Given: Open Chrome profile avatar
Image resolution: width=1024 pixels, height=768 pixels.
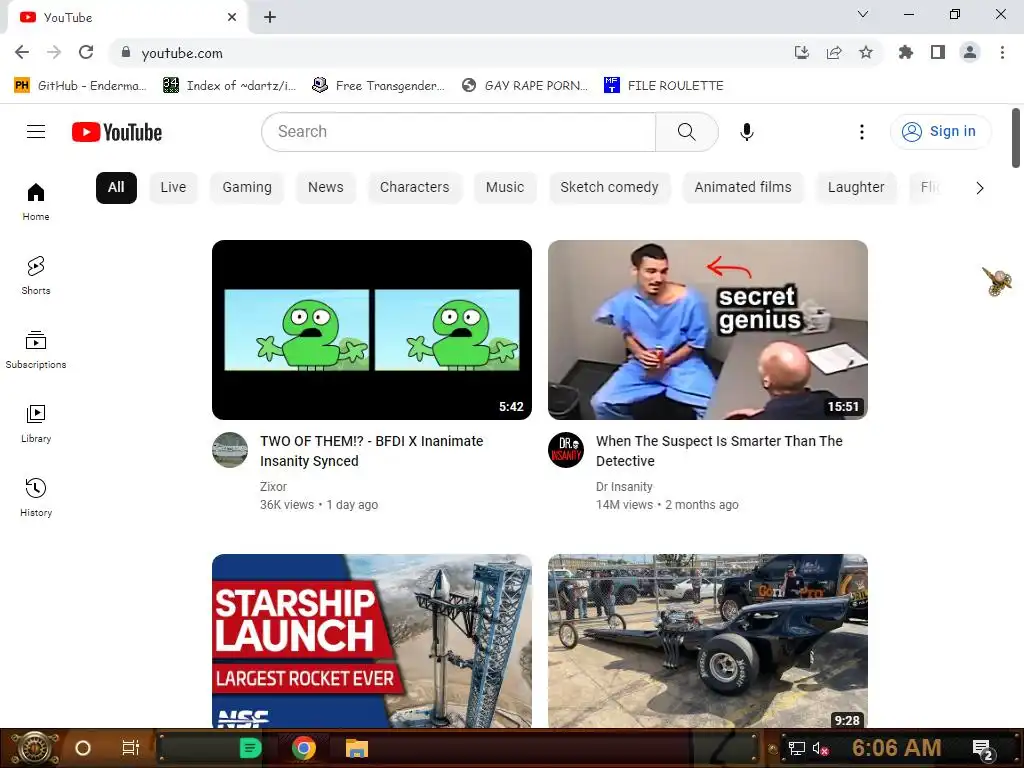Looking at the screenshot, I should tap(970, 52).
